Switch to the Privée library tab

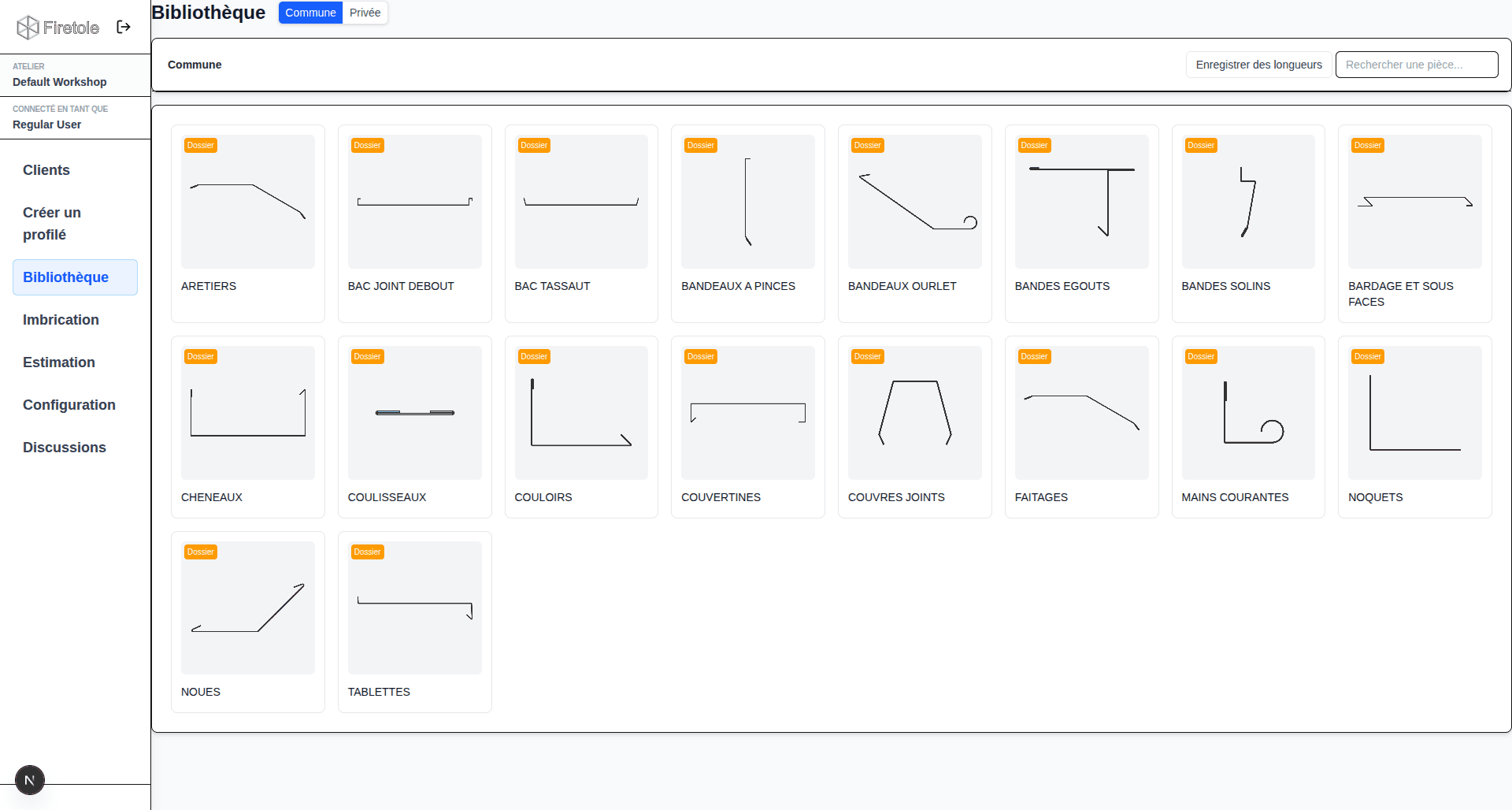coord(365,13)
